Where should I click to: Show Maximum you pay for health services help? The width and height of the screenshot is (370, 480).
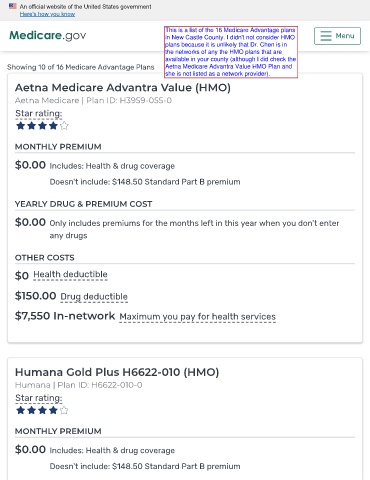[x=198, y=316]
